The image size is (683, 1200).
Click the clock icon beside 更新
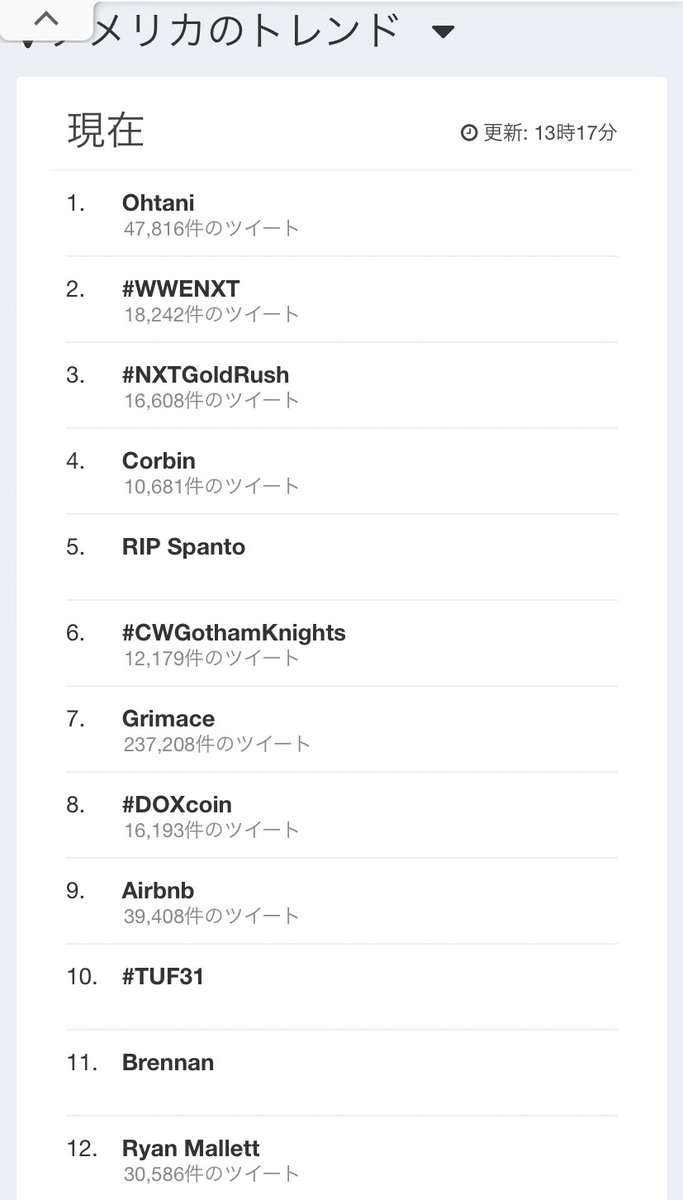pos(469,133)
